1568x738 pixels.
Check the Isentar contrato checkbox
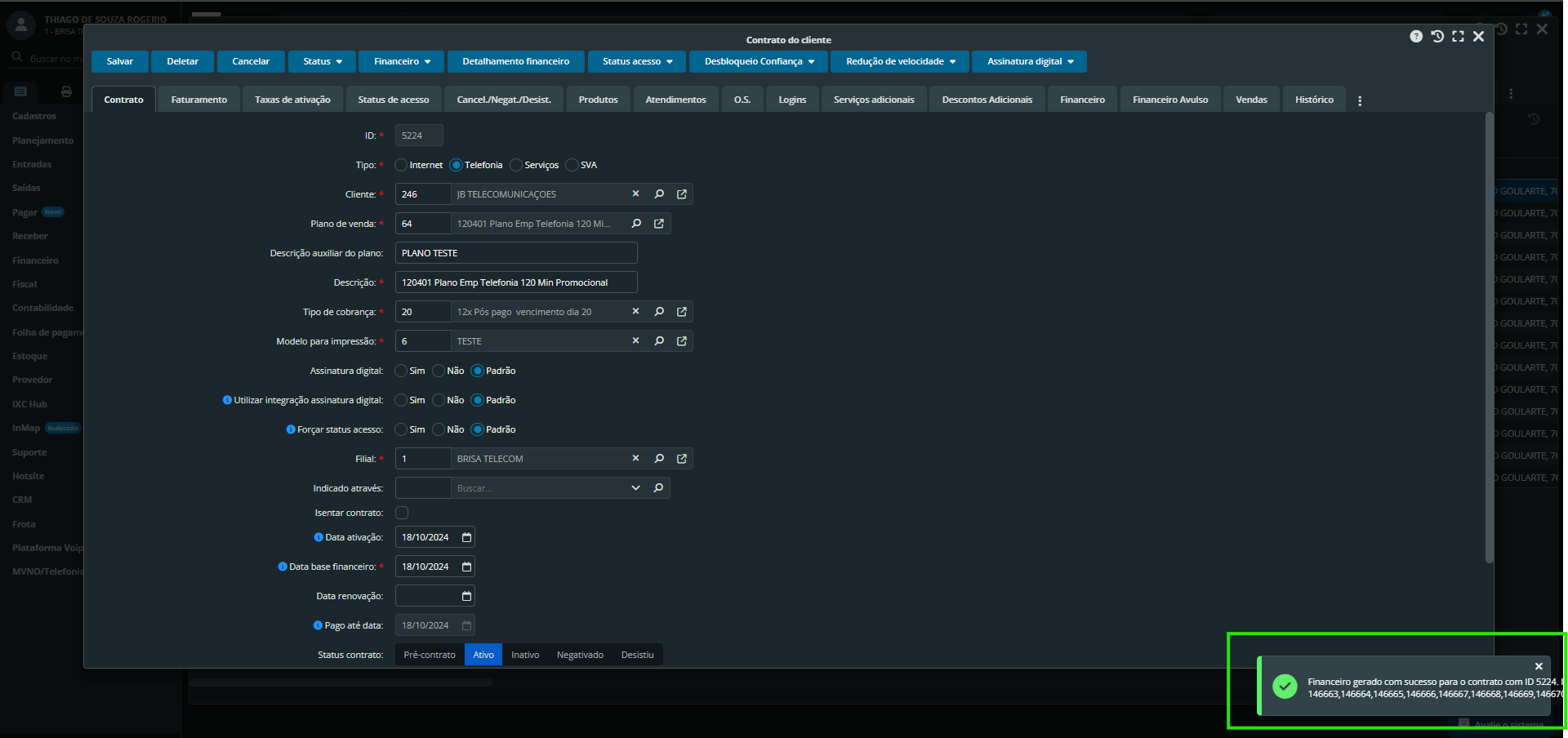(402, 513)
